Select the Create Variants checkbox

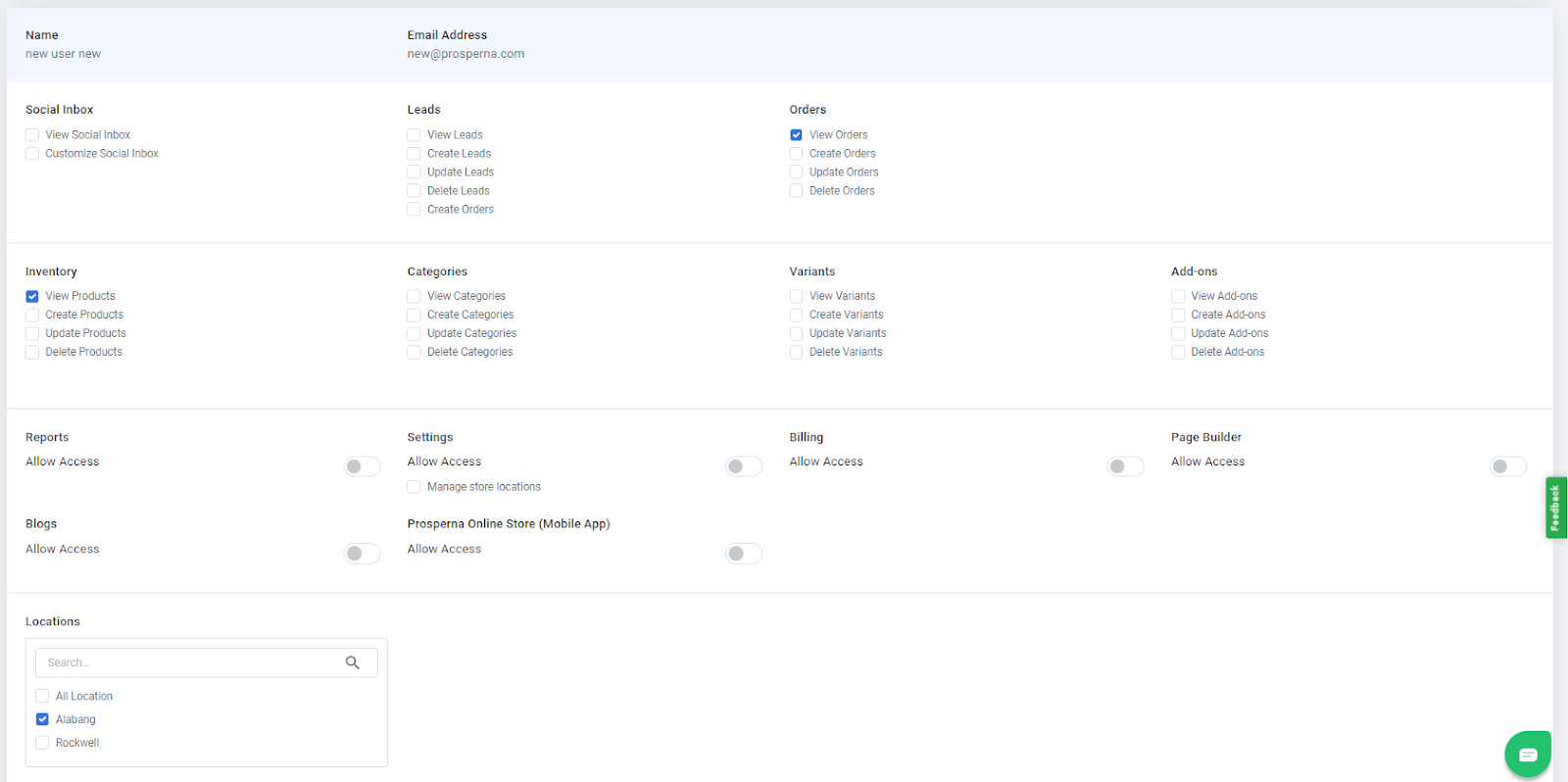pyautogui.click(x=796, y=315)
